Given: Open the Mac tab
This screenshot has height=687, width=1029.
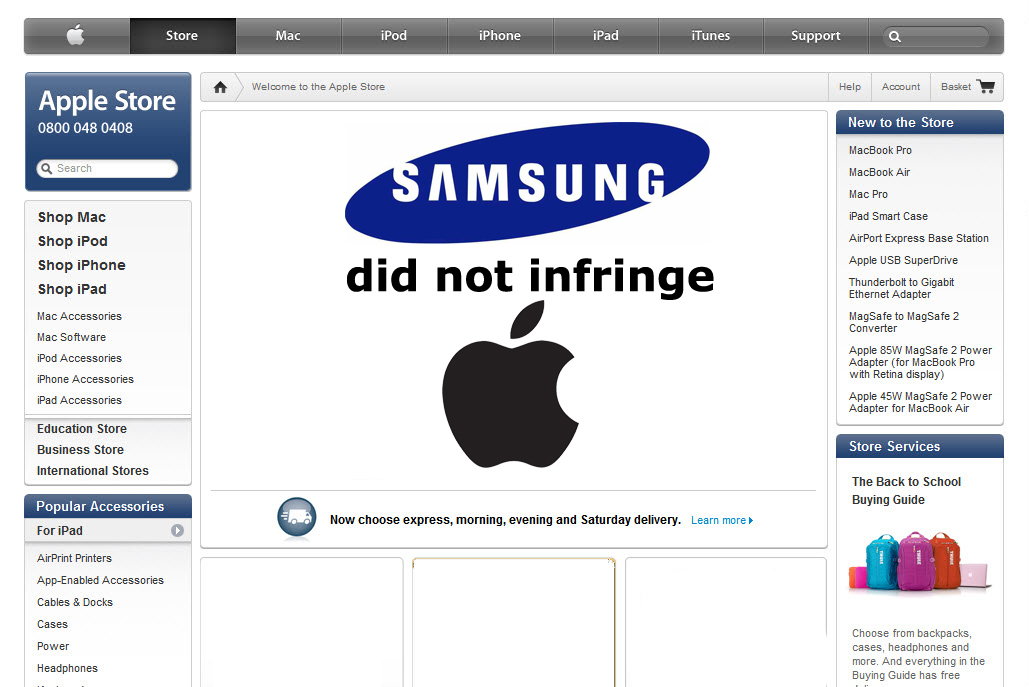Looking at the screenshot, I should click(288, 35).
